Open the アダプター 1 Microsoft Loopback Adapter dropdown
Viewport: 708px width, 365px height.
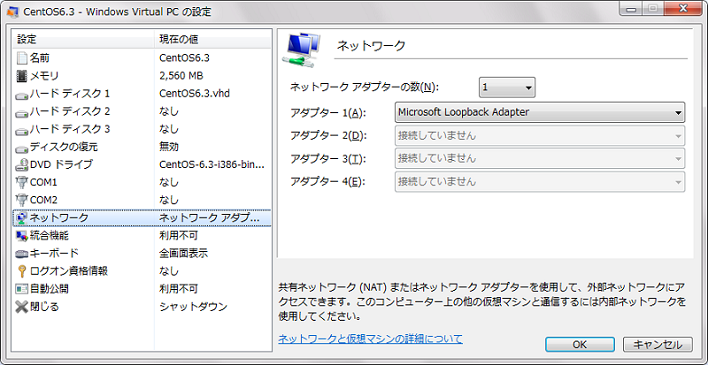(x=540, y=112)
